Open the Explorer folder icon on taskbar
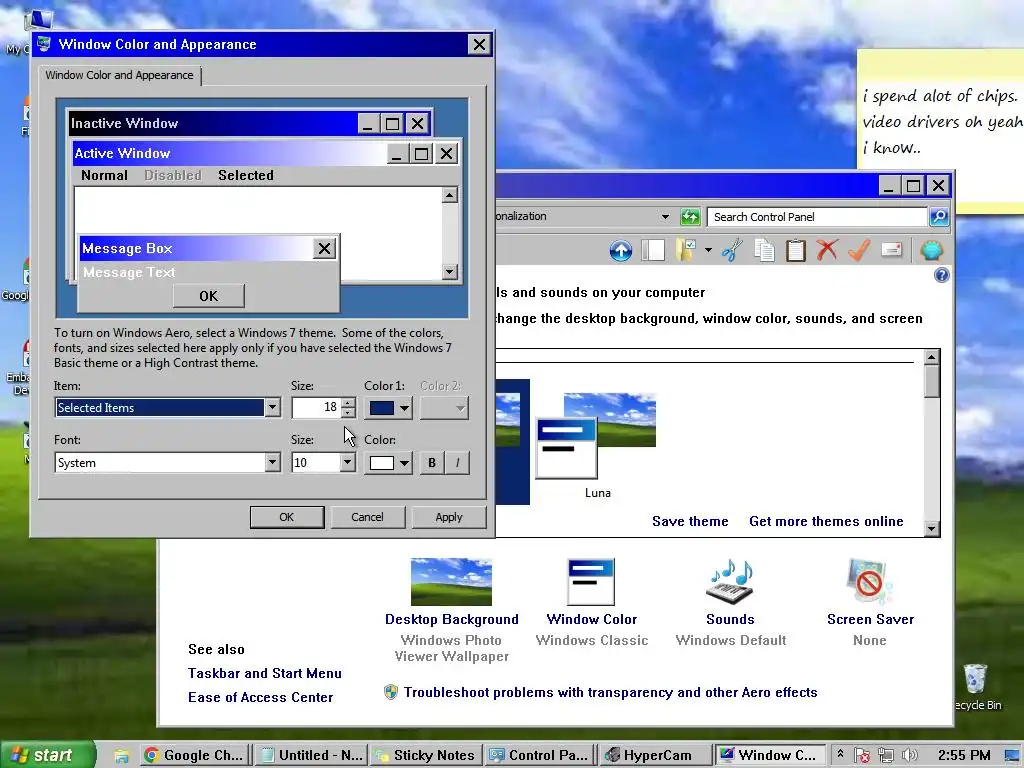Image resolution: width=1024 pixels, height=768 pixels. [x=121, y=756]
